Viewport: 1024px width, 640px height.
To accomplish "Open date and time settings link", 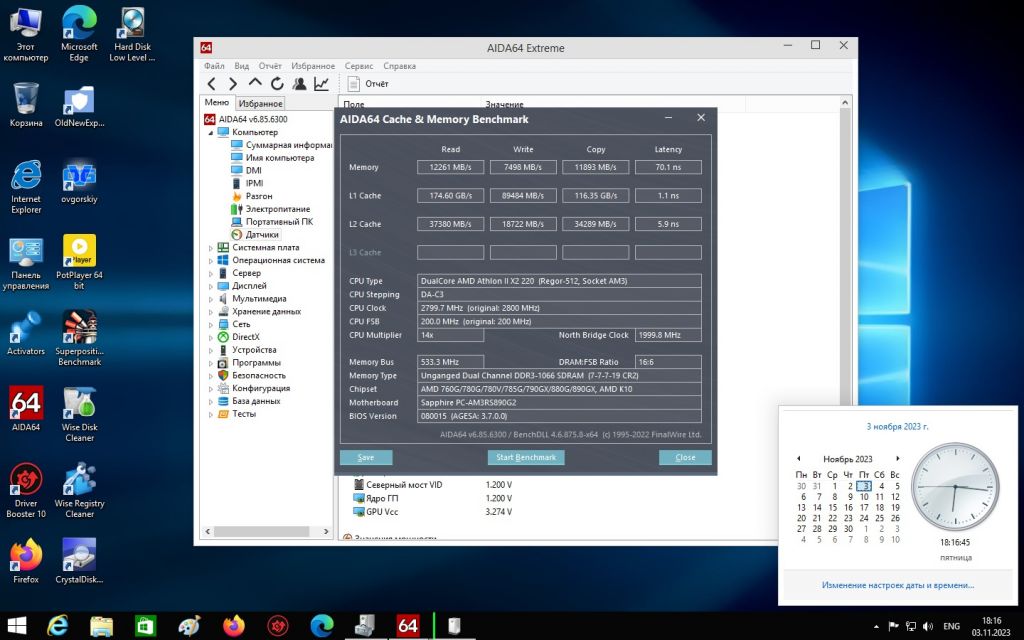I will coord(897,585).
